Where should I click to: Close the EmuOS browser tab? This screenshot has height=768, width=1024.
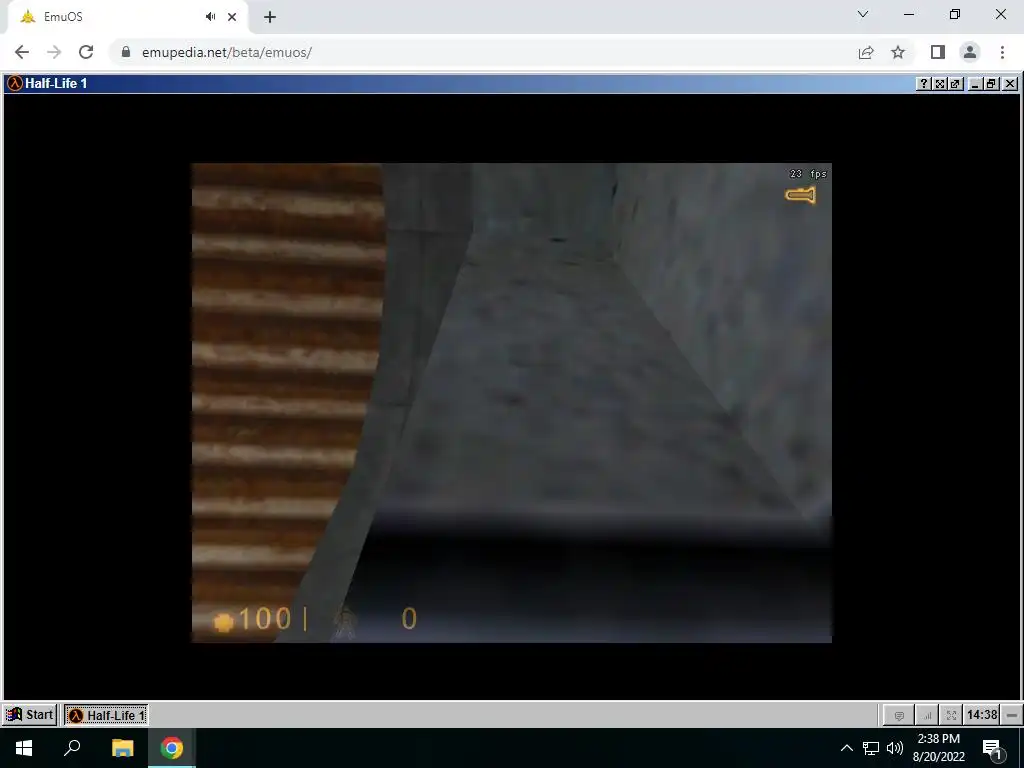point(232,17)
